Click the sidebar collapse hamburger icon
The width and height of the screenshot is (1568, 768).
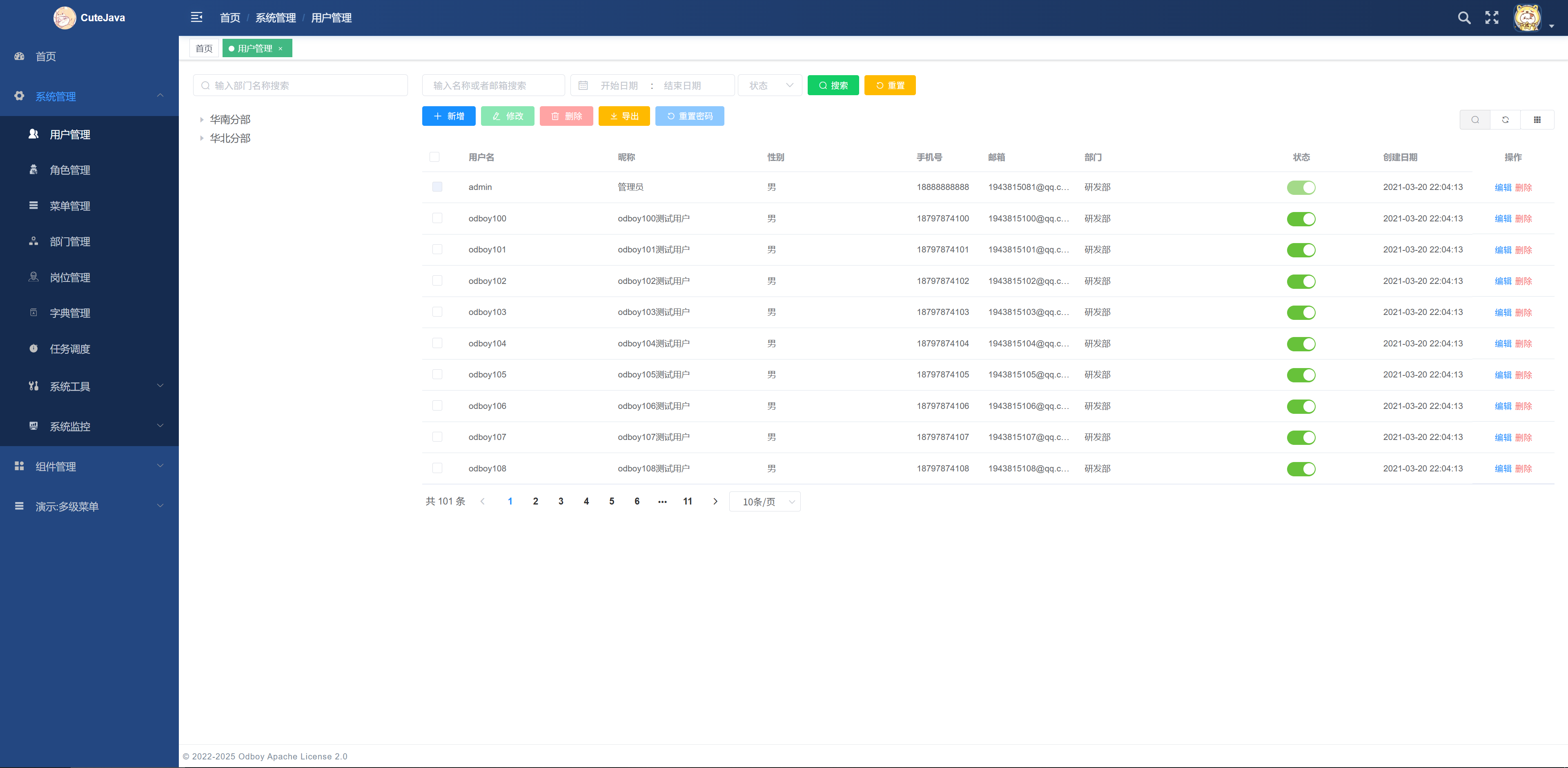point(196,17)
